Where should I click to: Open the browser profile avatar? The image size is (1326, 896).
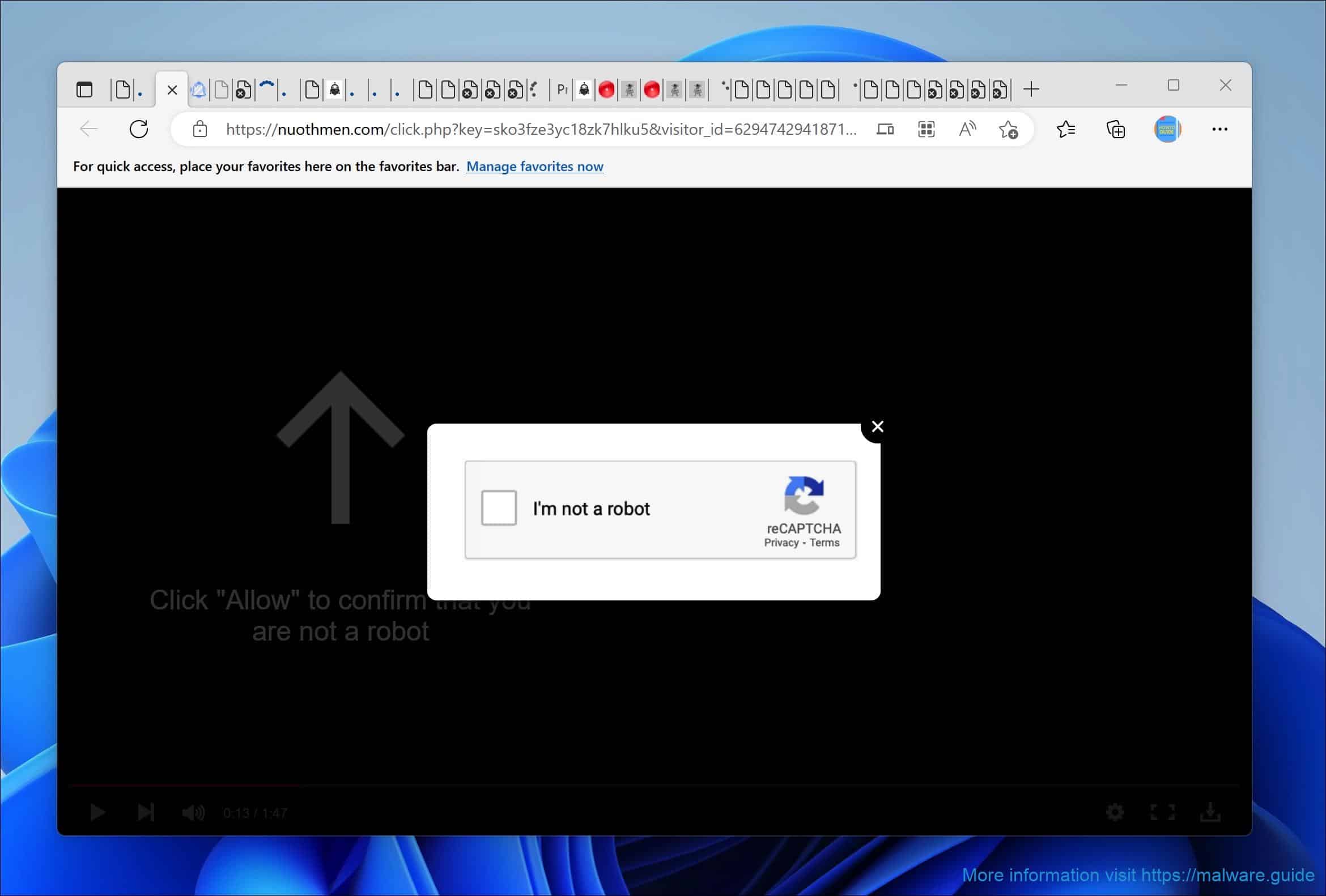coord(1167,130)
